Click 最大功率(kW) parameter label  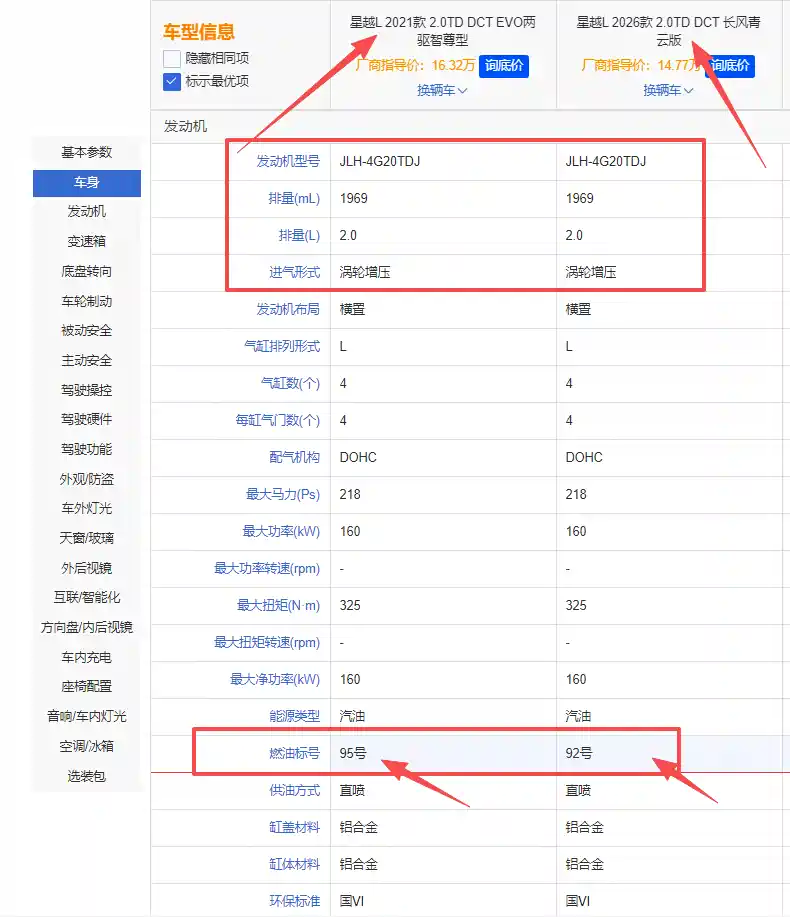(281, 532)
